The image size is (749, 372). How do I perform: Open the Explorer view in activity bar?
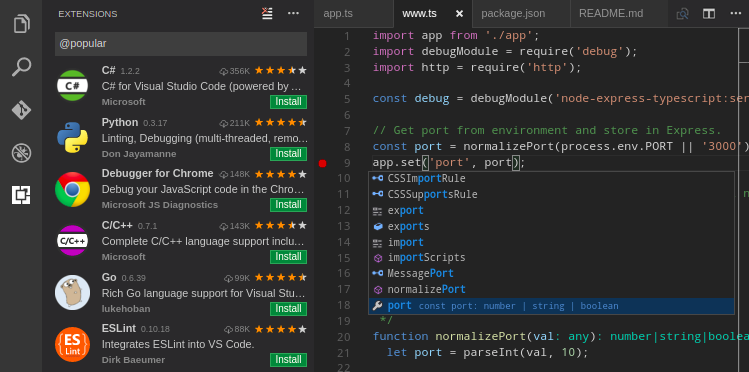tap(21, 23)
